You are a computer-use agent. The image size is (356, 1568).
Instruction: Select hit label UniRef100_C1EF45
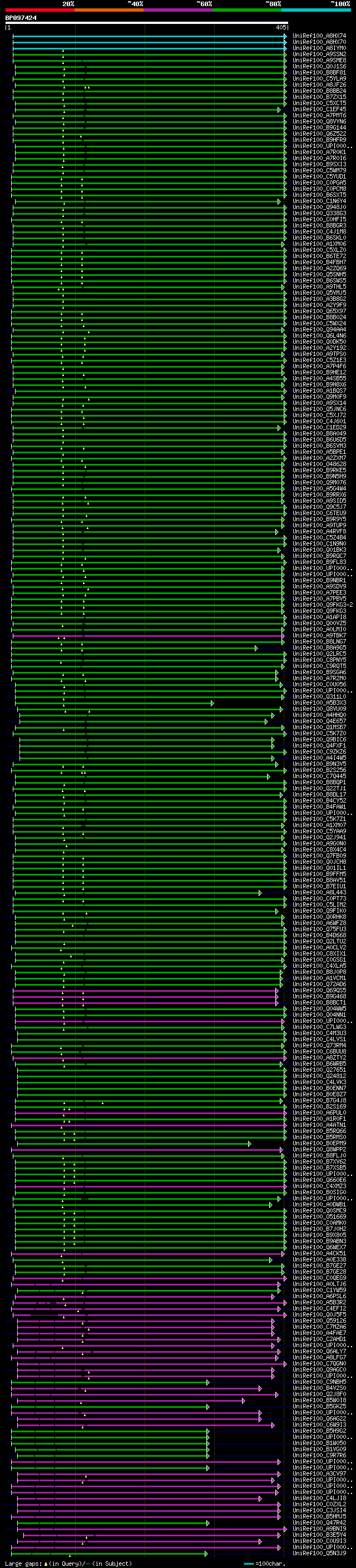(x=319, y=110)
